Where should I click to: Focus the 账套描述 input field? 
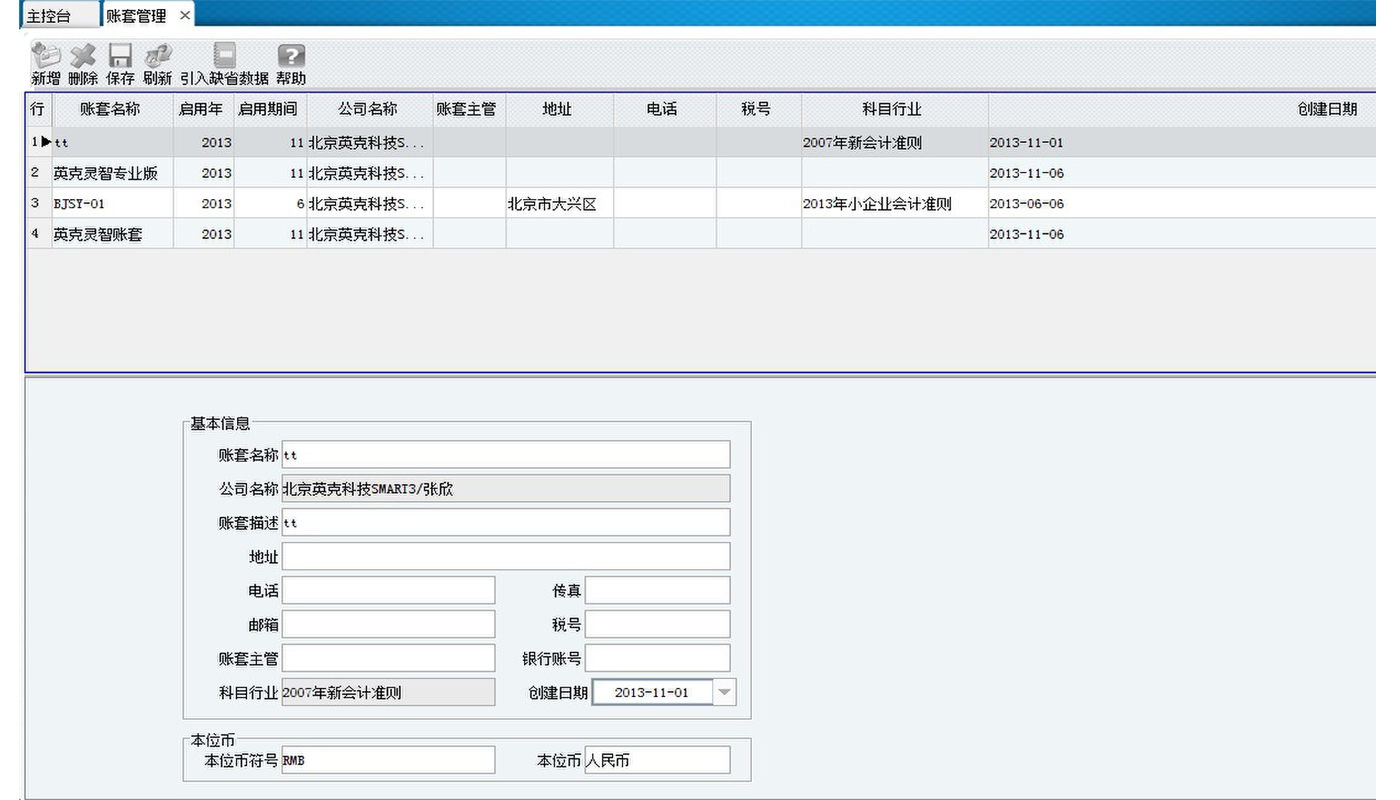pyautogui.click(x=506, y=523)
